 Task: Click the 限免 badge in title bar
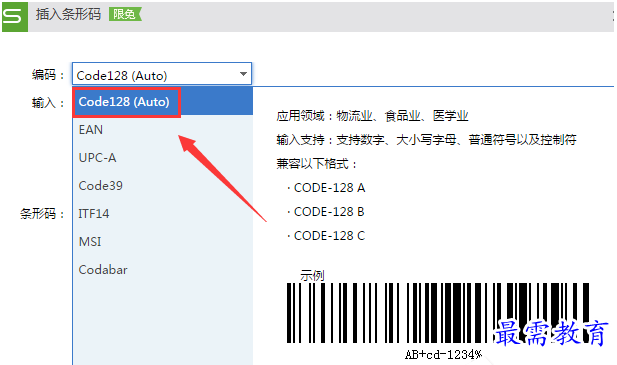tap(125, 14)
